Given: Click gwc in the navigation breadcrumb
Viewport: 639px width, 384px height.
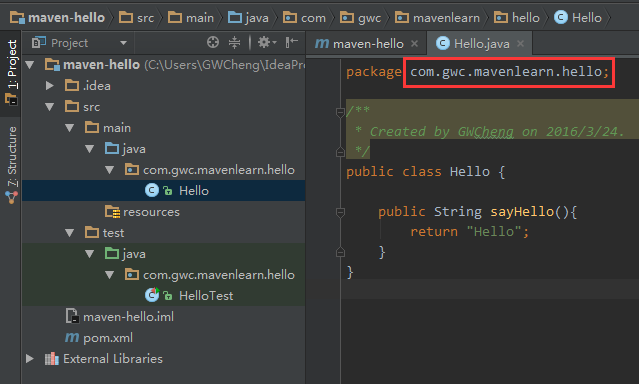Looking at the screenshot, I should (x=361, y=18).
